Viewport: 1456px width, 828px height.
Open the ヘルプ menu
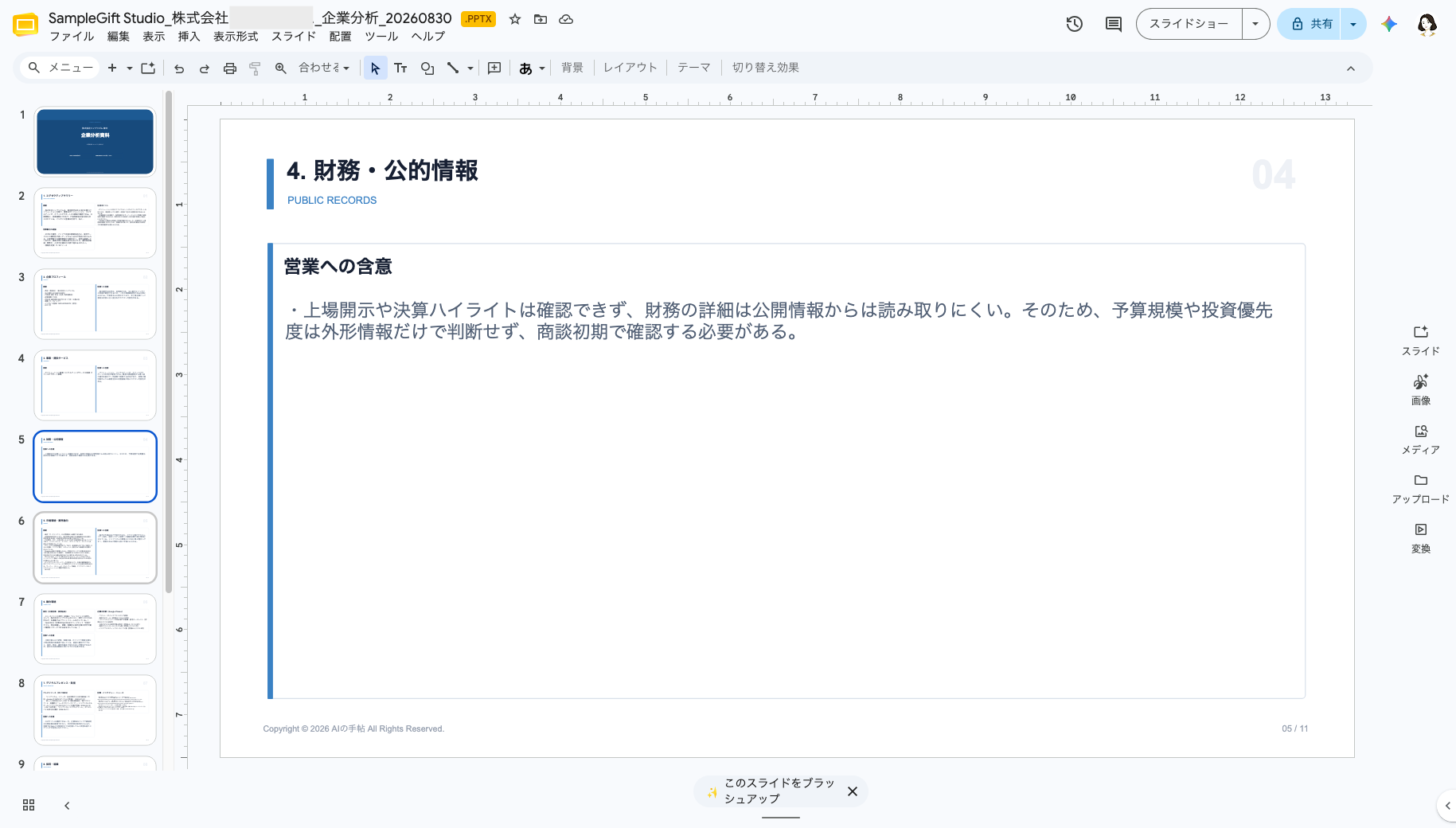coord(428,37)
